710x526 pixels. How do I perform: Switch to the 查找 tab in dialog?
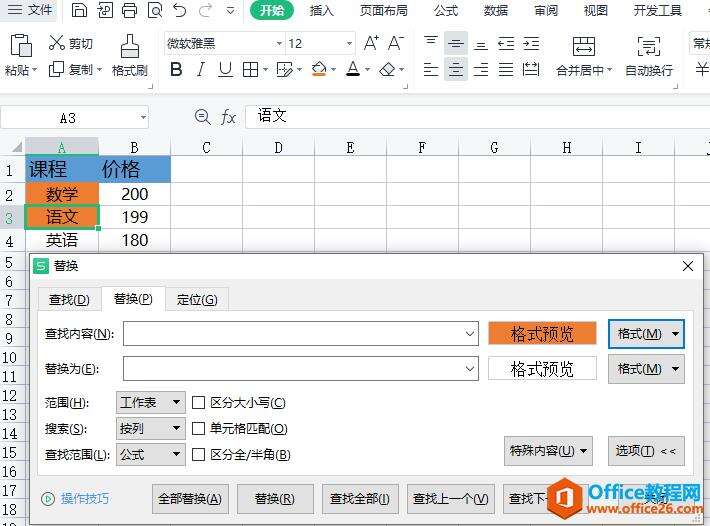click(x=69, y=300)
